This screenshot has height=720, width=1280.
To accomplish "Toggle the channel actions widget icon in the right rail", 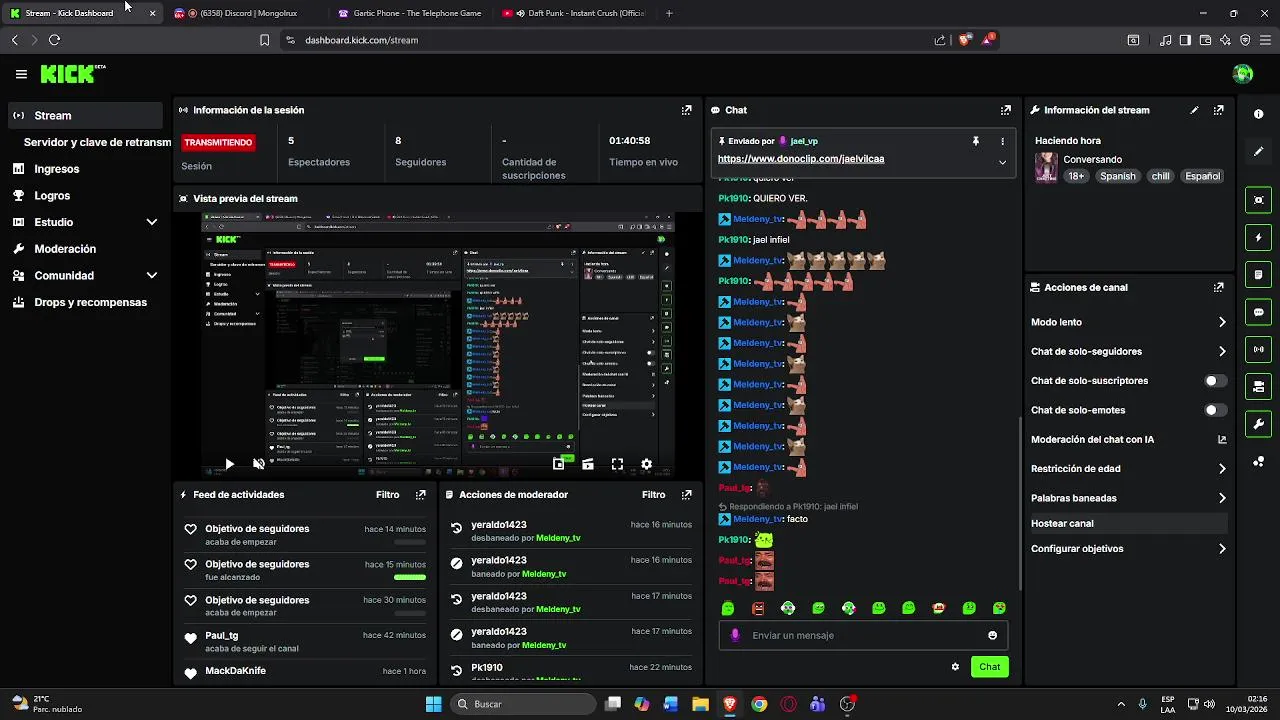I will point(1258,386).
